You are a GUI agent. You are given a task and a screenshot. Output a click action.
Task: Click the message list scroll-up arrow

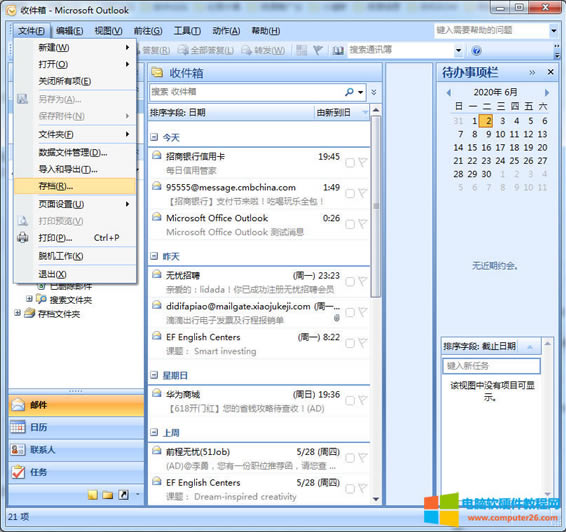click(376, 110)
